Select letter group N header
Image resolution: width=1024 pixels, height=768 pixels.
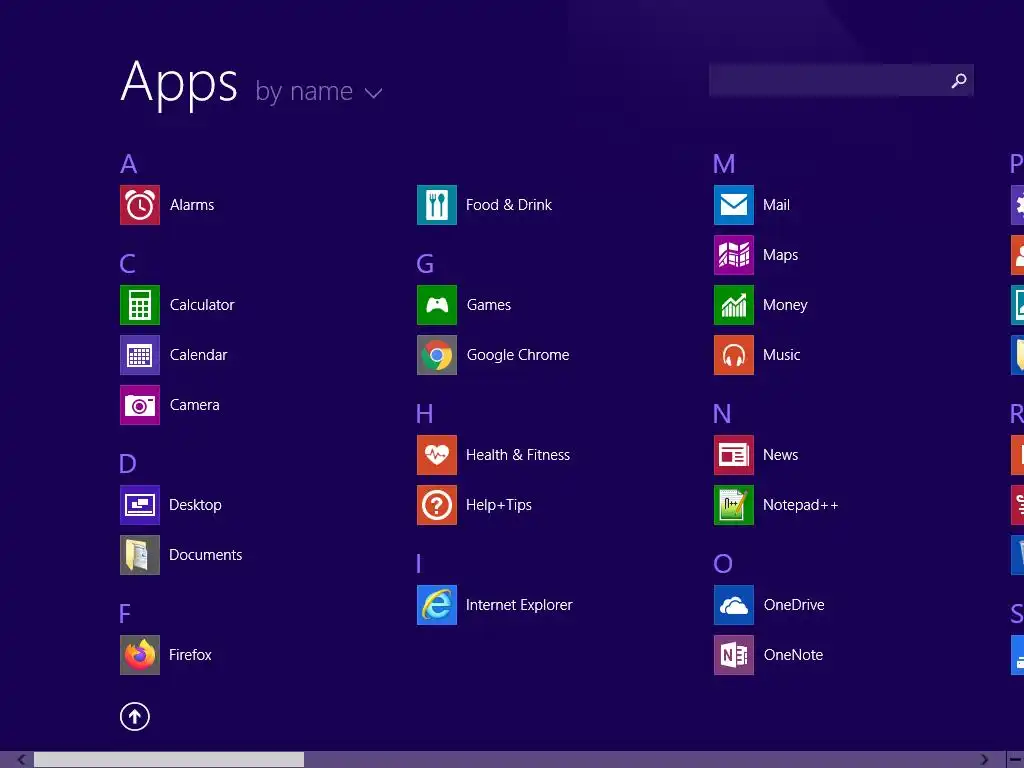pyautogui.click(x=722, y=414)
